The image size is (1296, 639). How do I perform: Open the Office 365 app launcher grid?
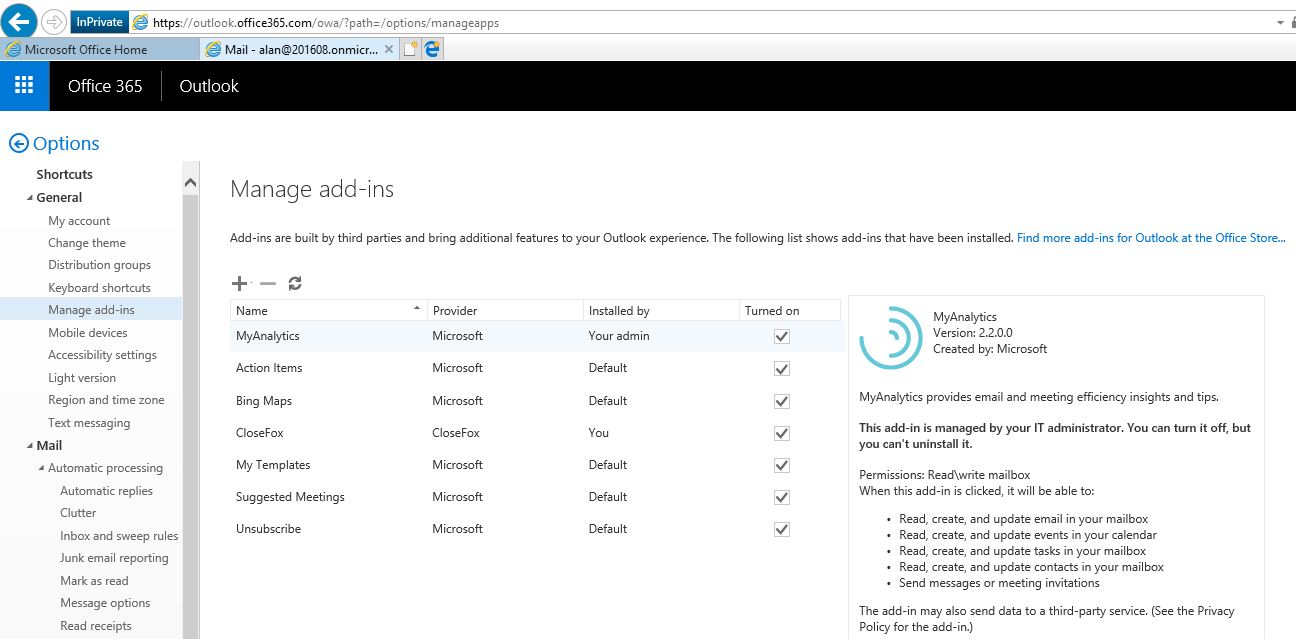pos(25,86)
